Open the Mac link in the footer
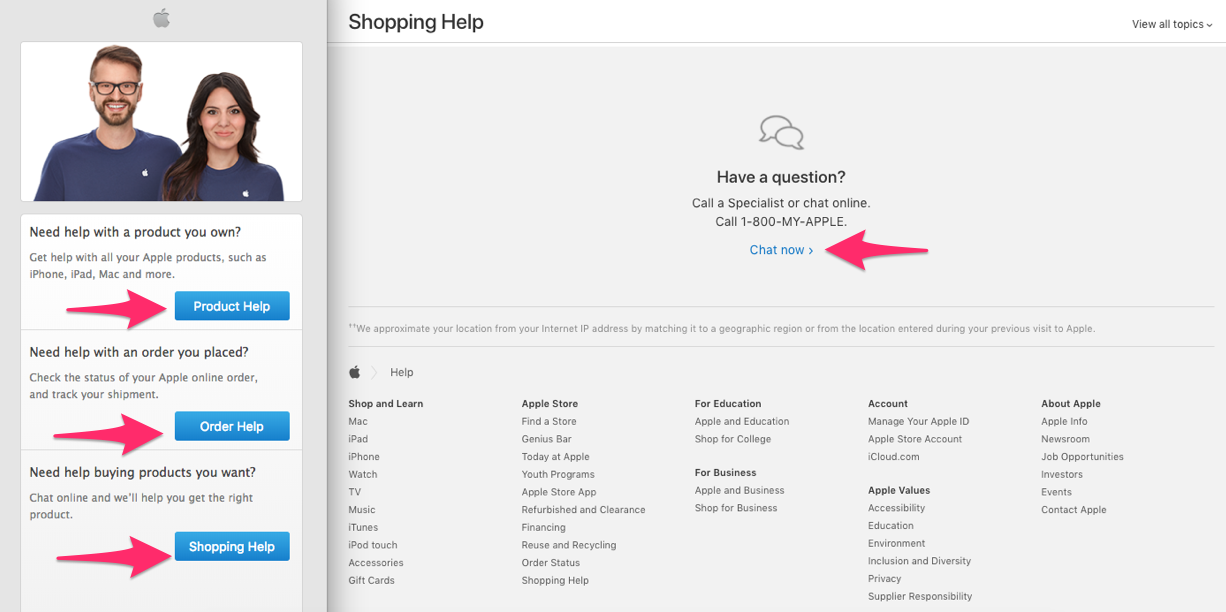The height and width of the screenshot is (612, 1226). (x=358, y=421)
